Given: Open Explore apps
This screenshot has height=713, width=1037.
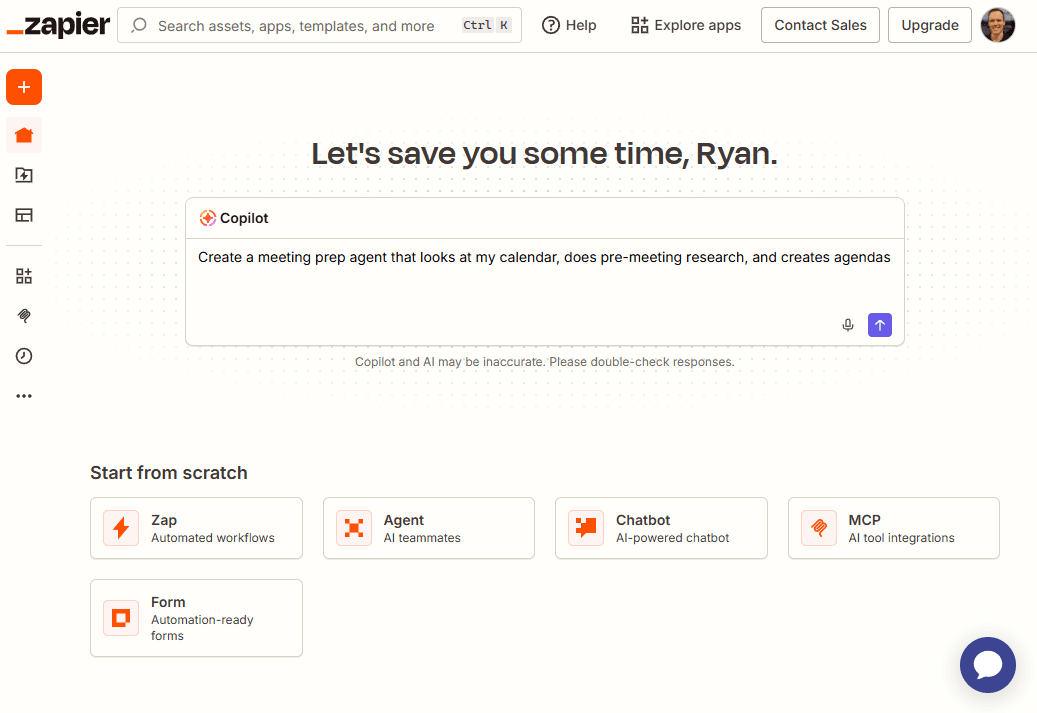Looking at the screenshot, I should tap(686, 25).
